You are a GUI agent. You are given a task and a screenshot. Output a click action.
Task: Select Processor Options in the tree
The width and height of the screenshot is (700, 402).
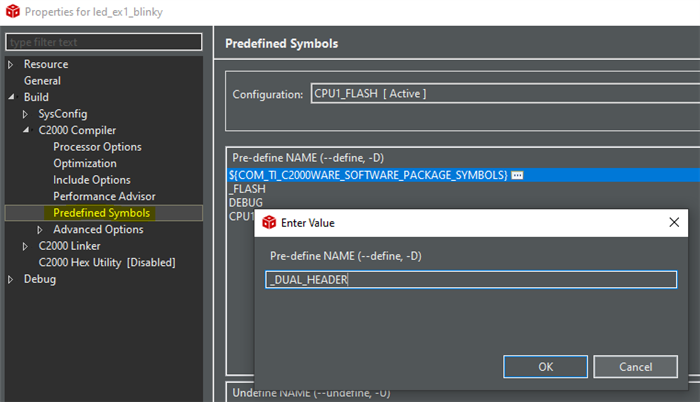pyautogui.click(x=97, y=147)
